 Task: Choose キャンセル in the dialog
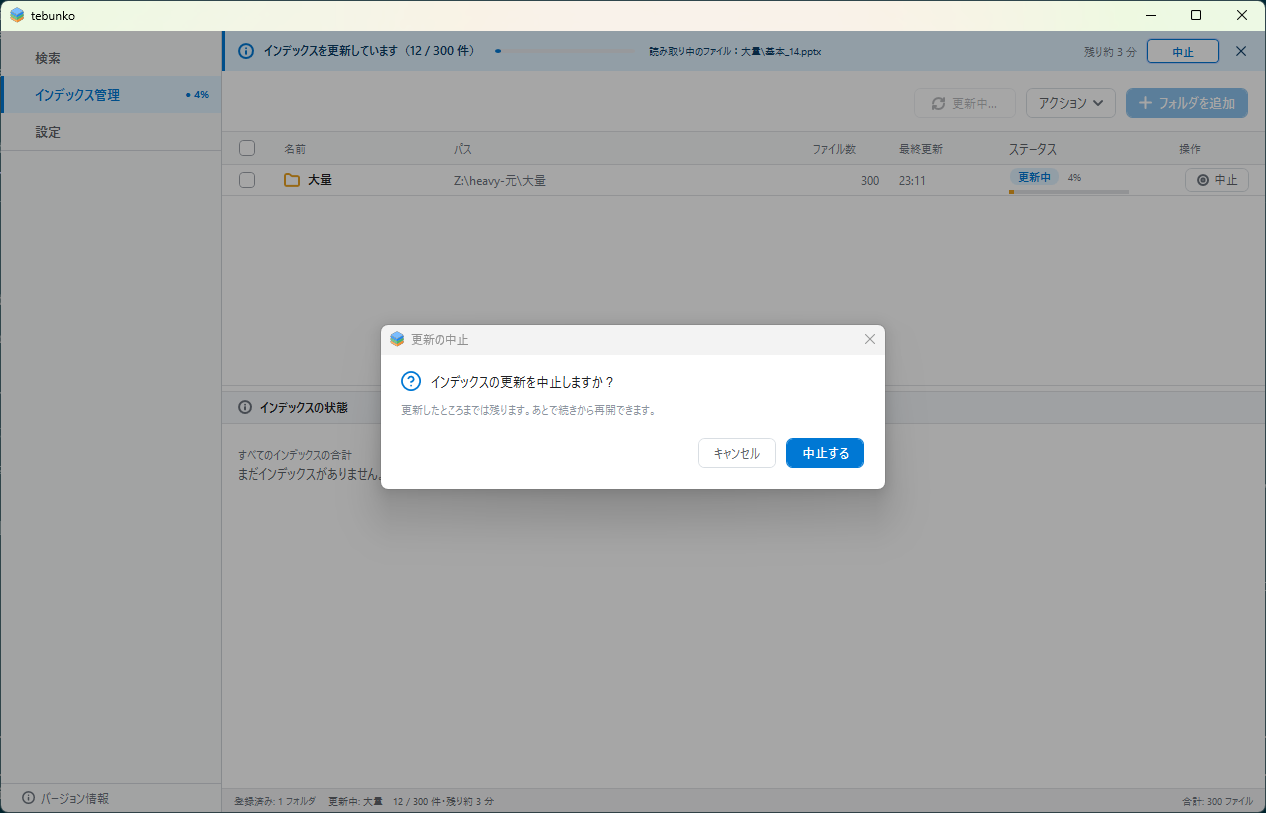click(x=737, y=453)
